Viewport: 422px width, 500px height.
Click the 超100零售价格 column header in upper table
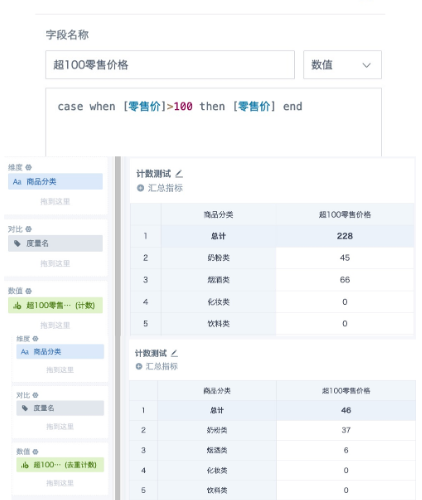(345, 214)
